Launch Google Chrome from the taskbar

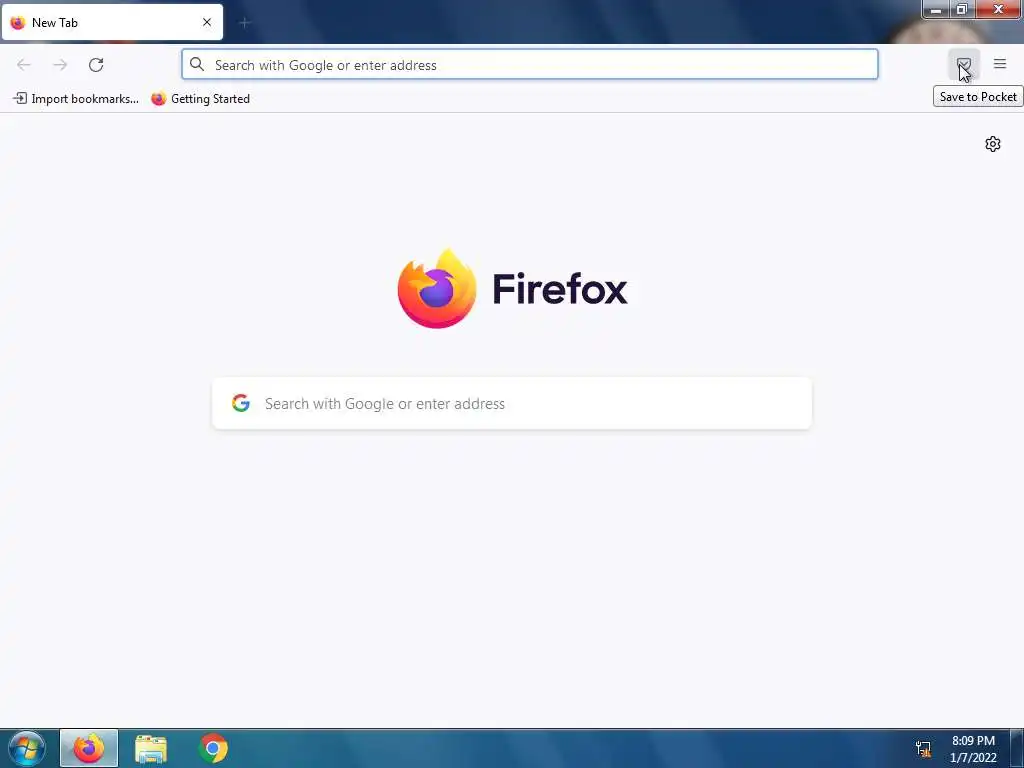point(213,748)
